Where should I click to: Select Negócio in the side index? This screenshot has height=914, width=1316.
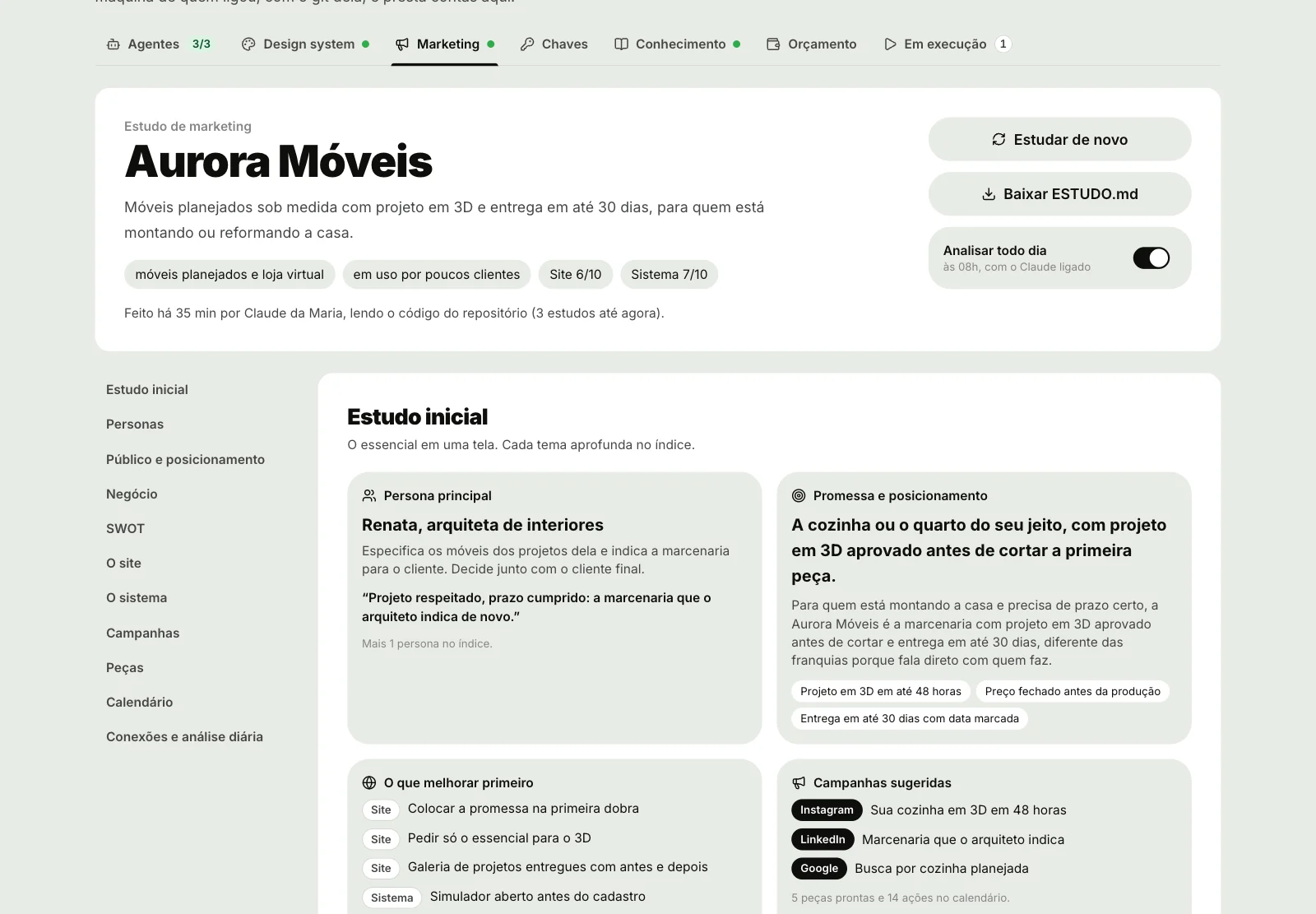[x=132, y=494]
